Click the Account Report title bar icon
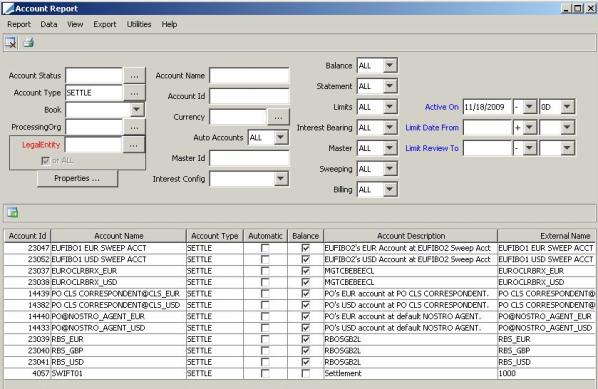Image resolution: width=598 pixels, height=389 pixels. 8,8
